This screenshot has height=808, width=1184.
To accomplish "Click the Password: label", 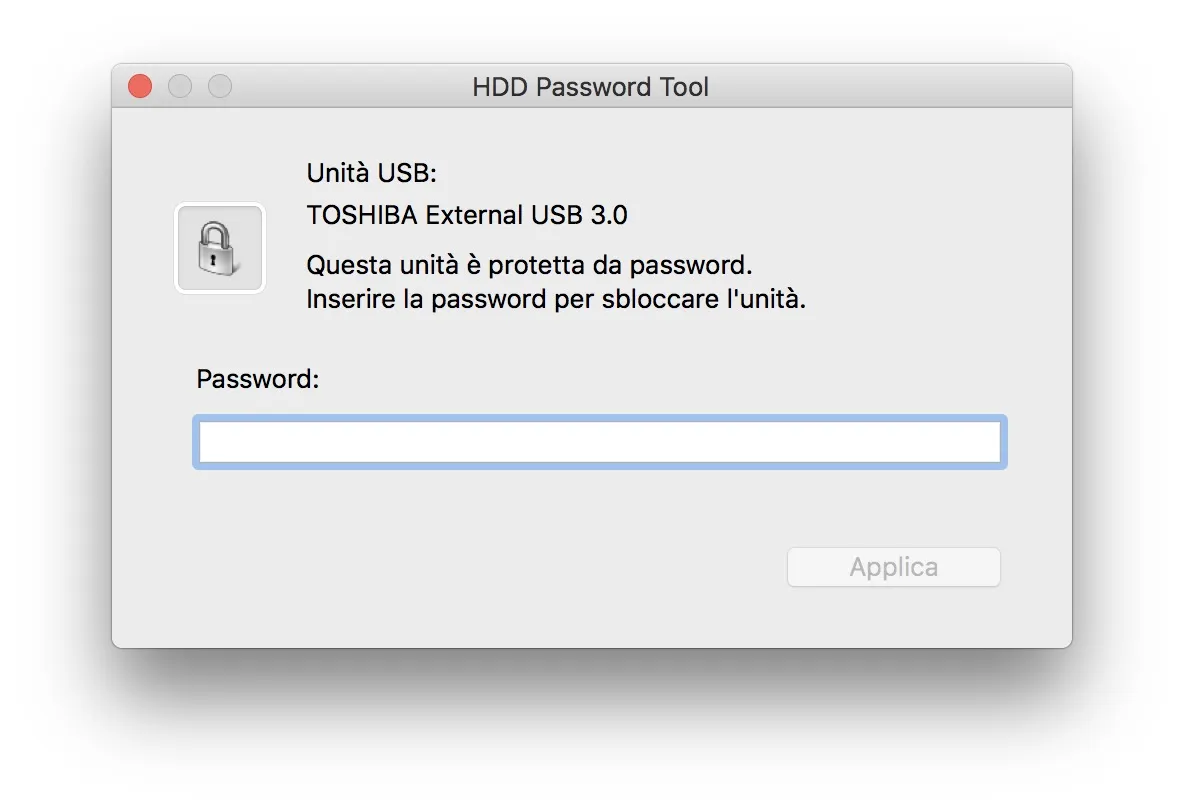I will [x=256, y=379].
